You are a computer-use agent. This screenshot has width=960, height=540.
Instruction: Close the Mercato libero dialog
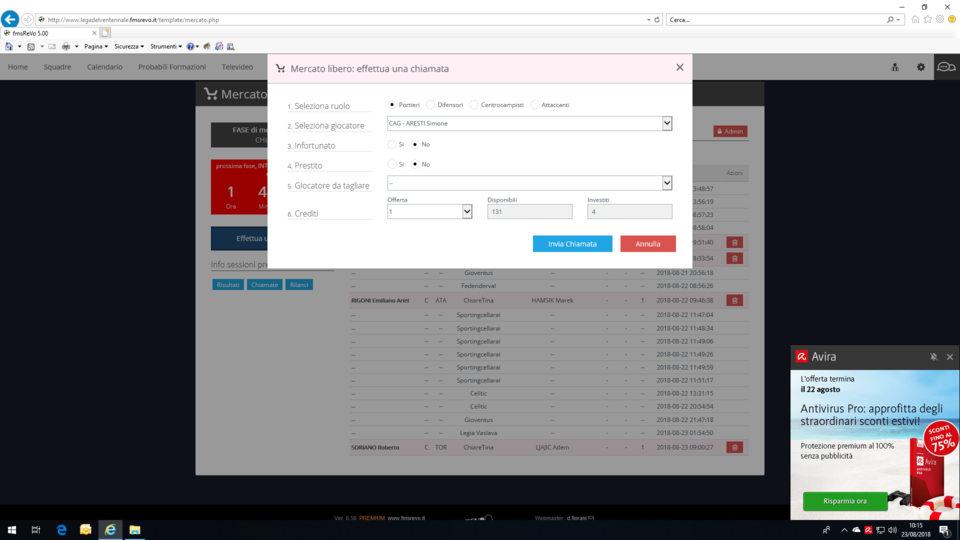680,68
